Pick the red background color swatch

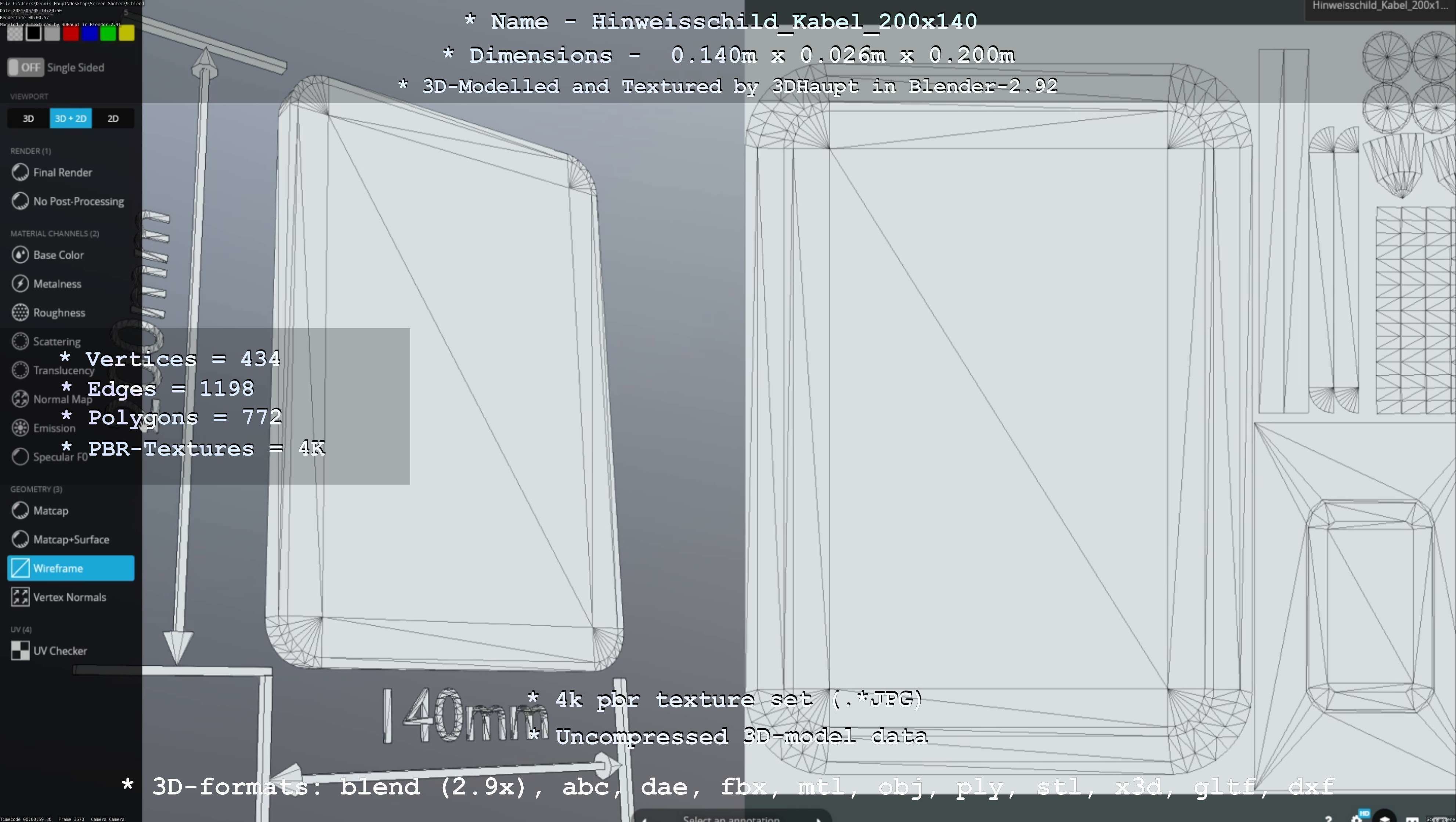71,34
